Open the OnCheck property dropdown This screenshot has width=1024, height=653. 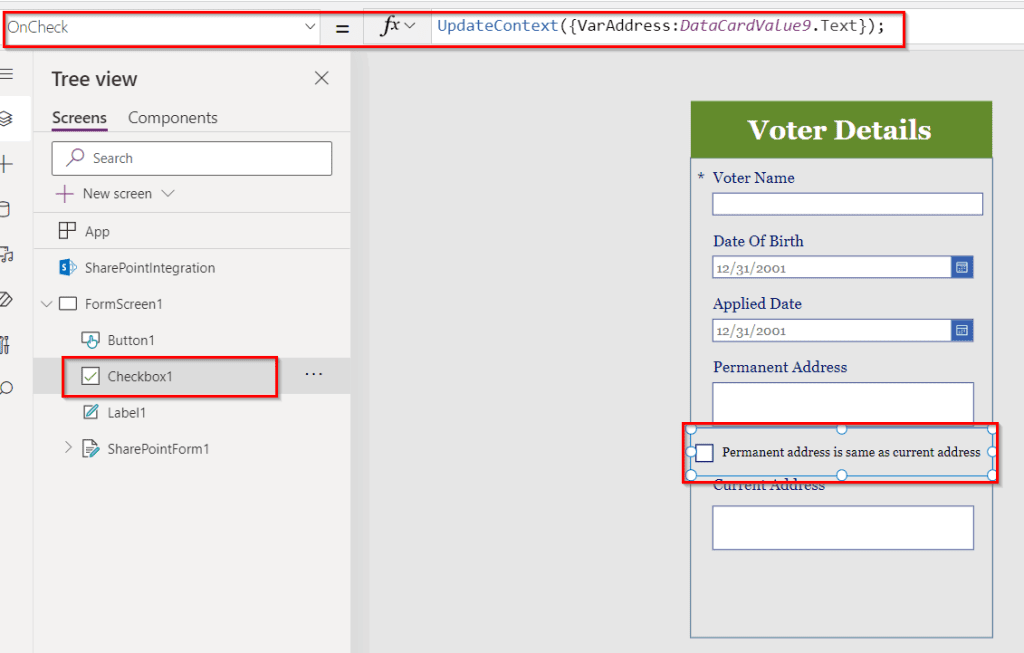pyautogui.click(x=310, y=28)
